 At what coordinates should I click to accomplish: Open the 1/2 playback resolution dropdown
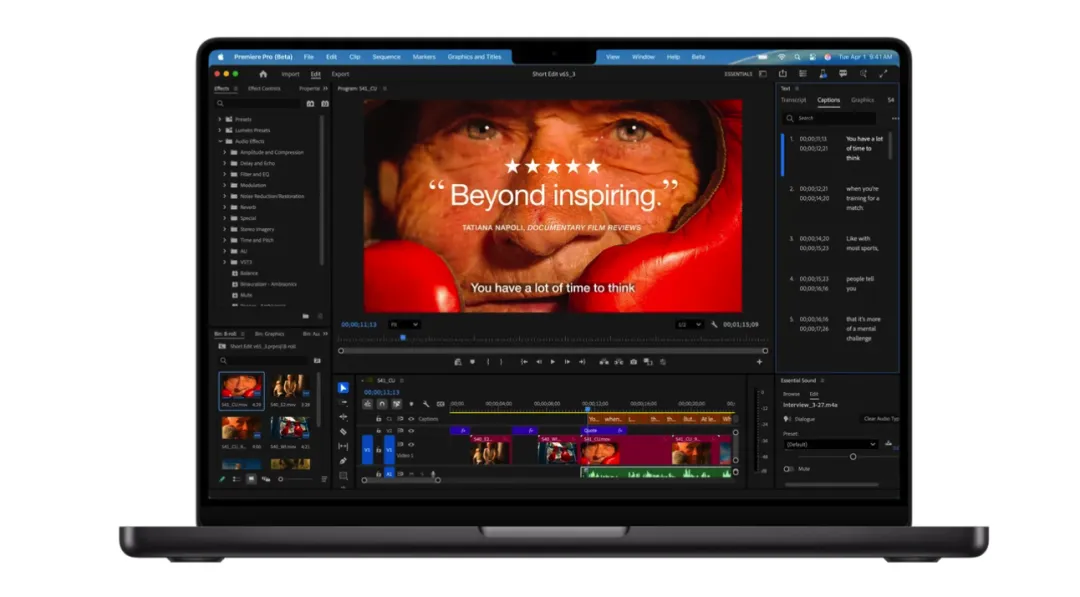(x=688, y=324)
